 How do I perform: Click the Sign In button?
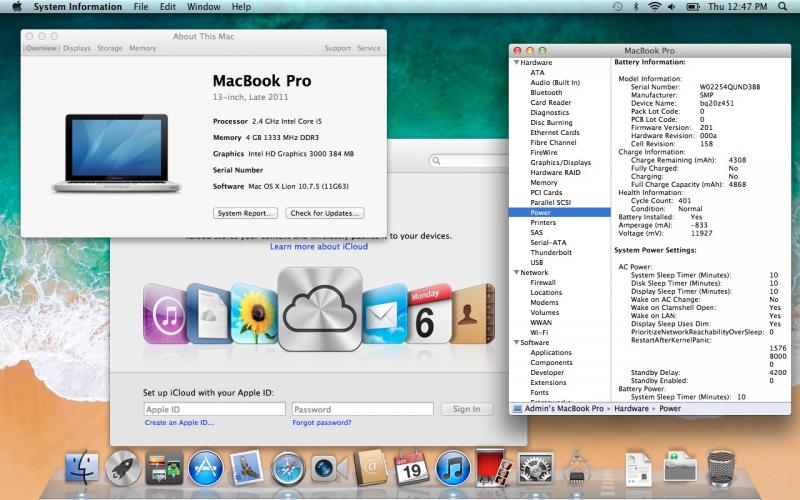click(x=466, y=409)
